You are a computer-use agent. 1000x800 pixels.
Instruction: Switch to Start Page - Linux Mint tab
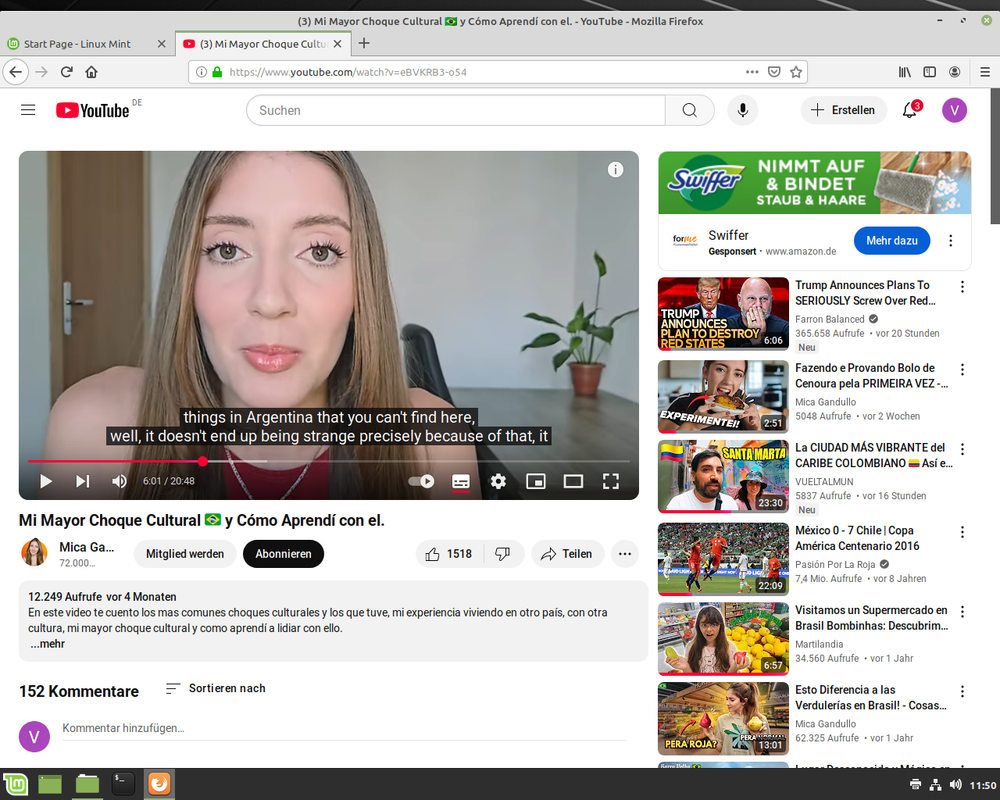(77, 44)
